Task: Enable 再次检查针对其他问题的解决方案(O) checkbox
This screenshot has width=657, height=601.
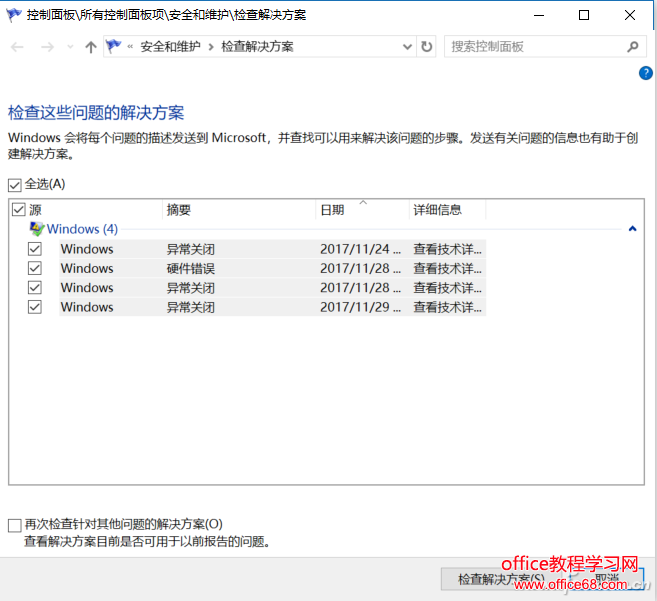Action: point(15,525)
